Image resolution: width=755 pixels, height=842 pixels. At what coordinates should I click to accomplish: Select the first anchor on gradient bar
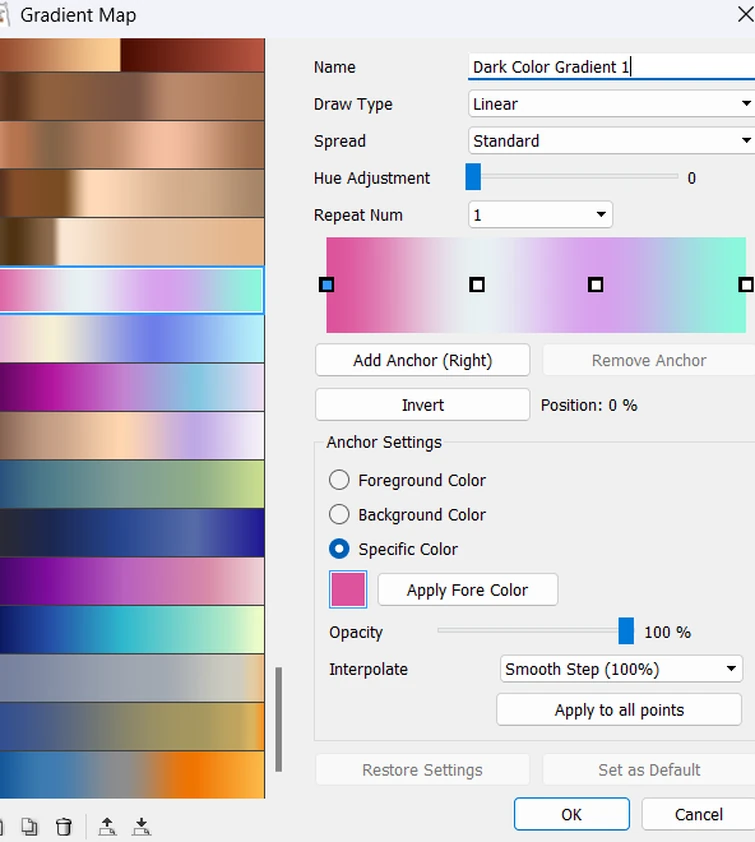click(326, 285)
